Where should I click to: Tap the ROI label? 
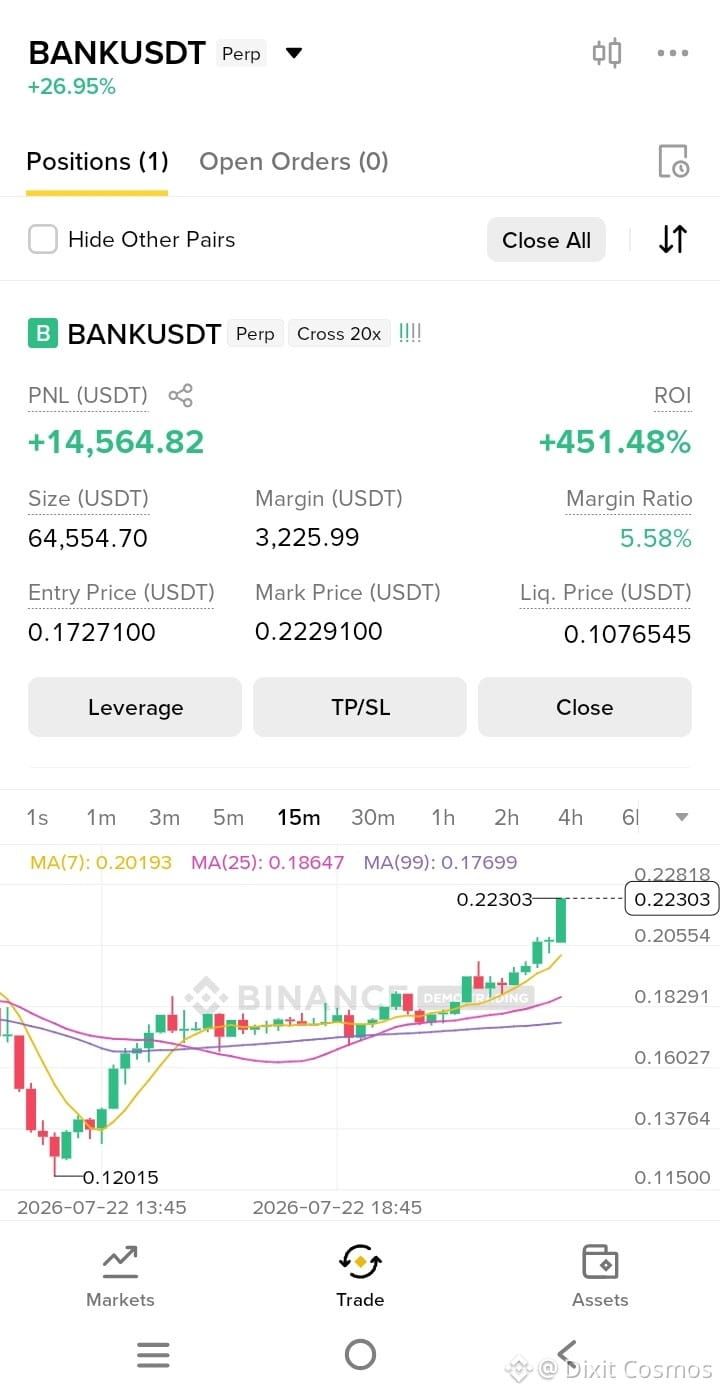click(x=673, y=396)
